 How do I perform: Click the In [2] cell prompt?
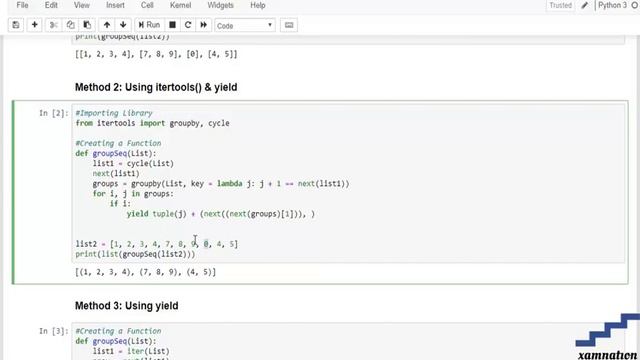53,113
